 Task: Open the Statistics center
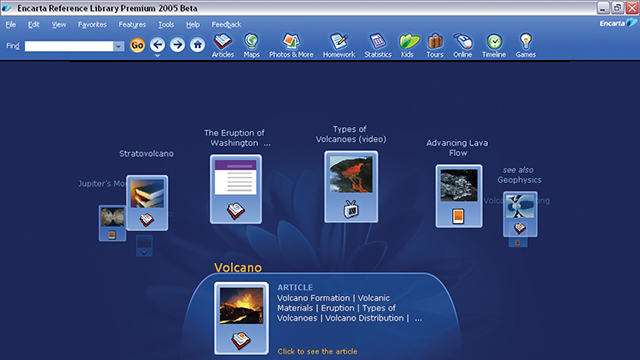[x=378, y=45]
